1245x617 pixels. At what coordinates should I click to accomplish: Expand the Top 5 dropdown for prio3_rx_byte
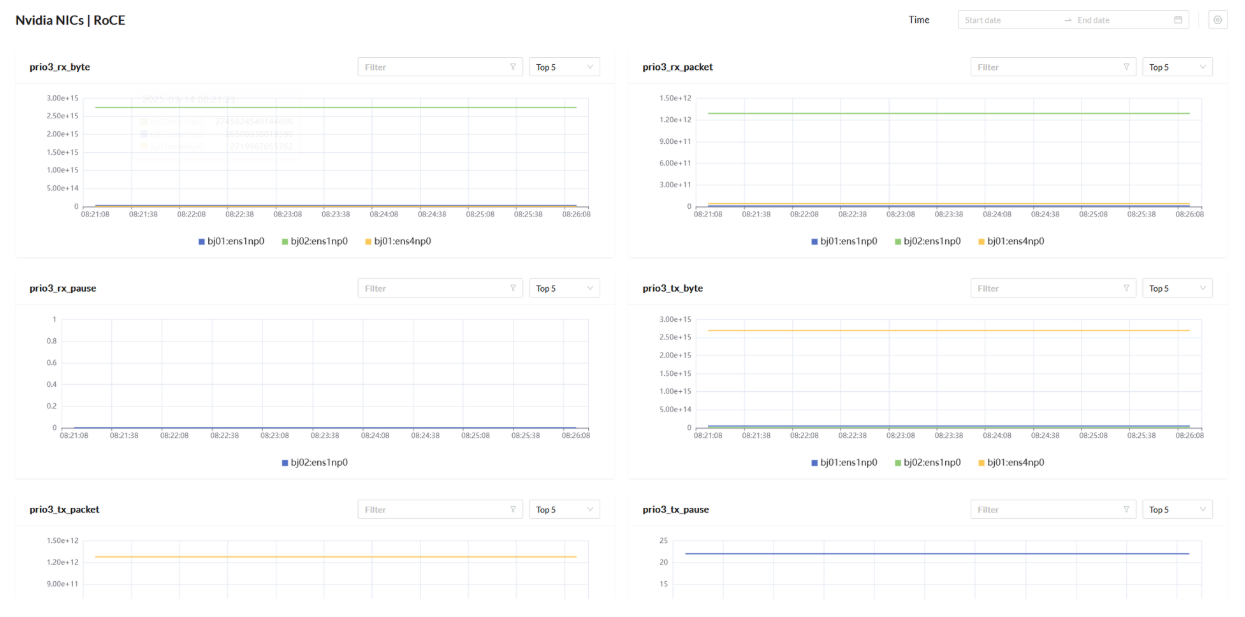pyautogui.click(x=564, y=67)
